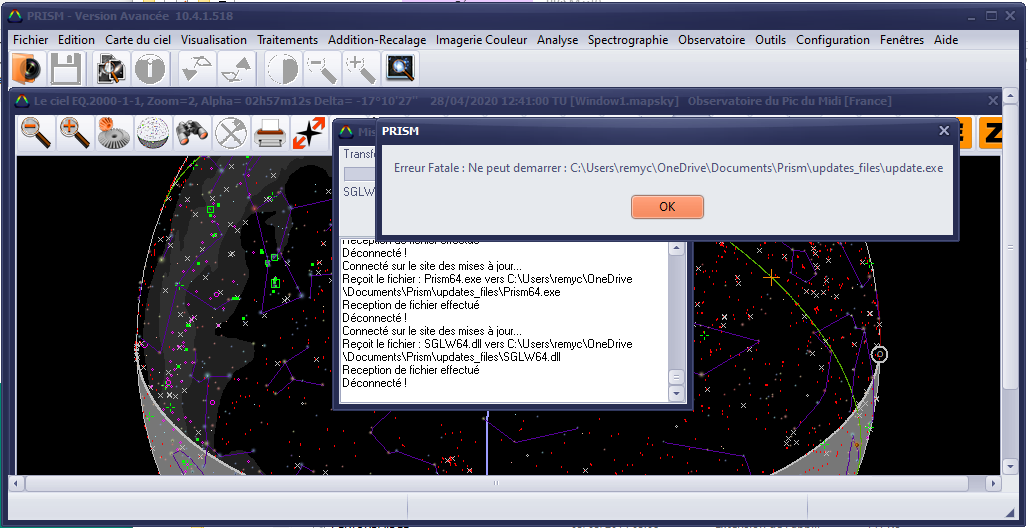
Task: Select the Spectrographie menu item
Action: coord(628,40)
